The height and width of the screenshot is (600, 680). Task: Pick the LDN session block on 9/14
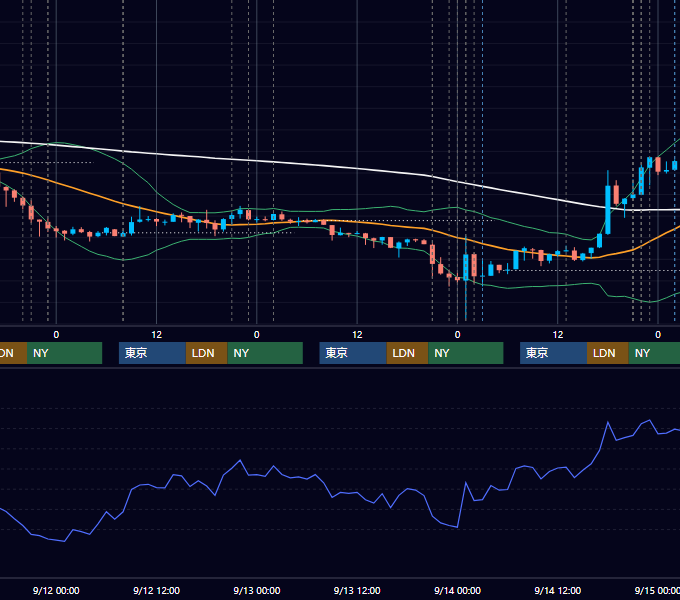[608, 353]
